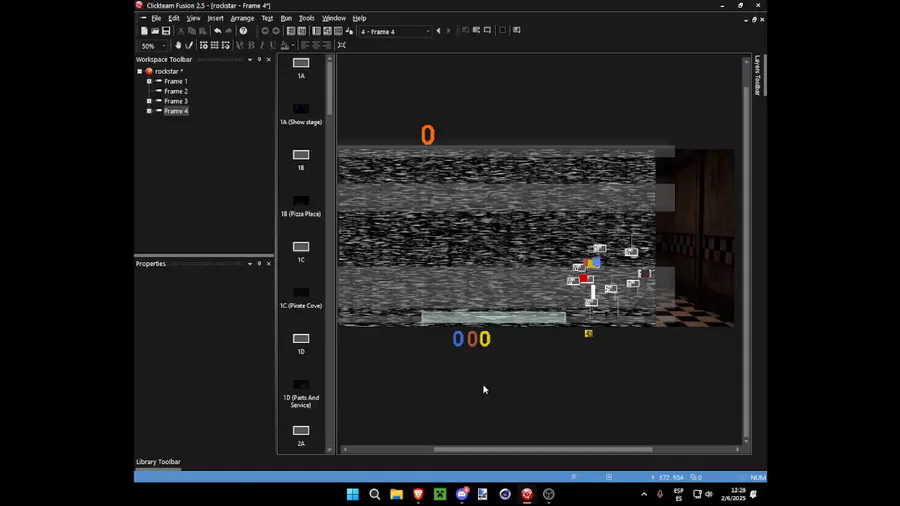Select the 1D (Parts And Service) object

tap(301, 393)
